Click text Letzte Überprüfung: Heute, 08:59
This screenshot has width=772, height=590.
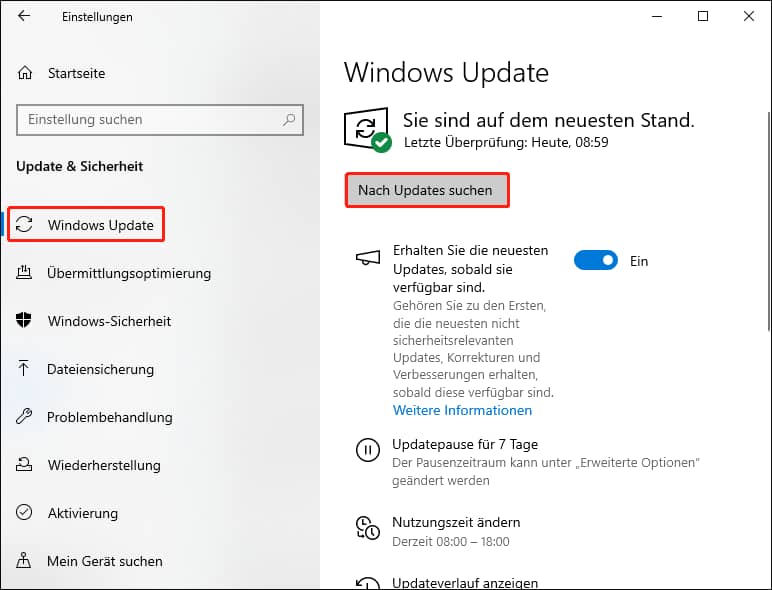pos(506,142)
